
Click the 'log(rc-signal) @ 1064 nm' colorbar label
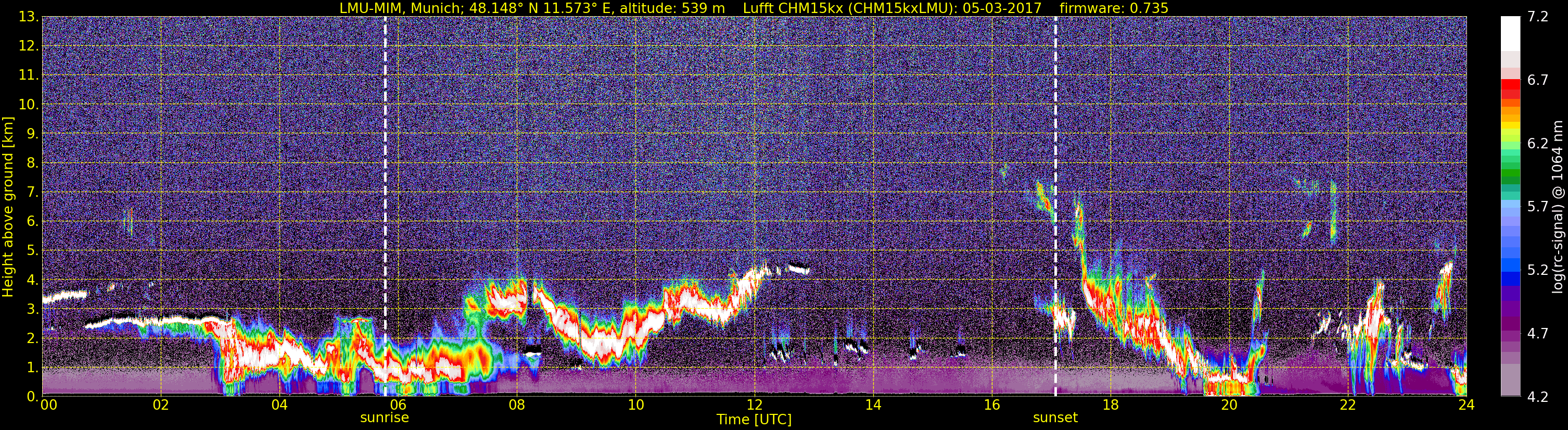tap(1558, 207)
